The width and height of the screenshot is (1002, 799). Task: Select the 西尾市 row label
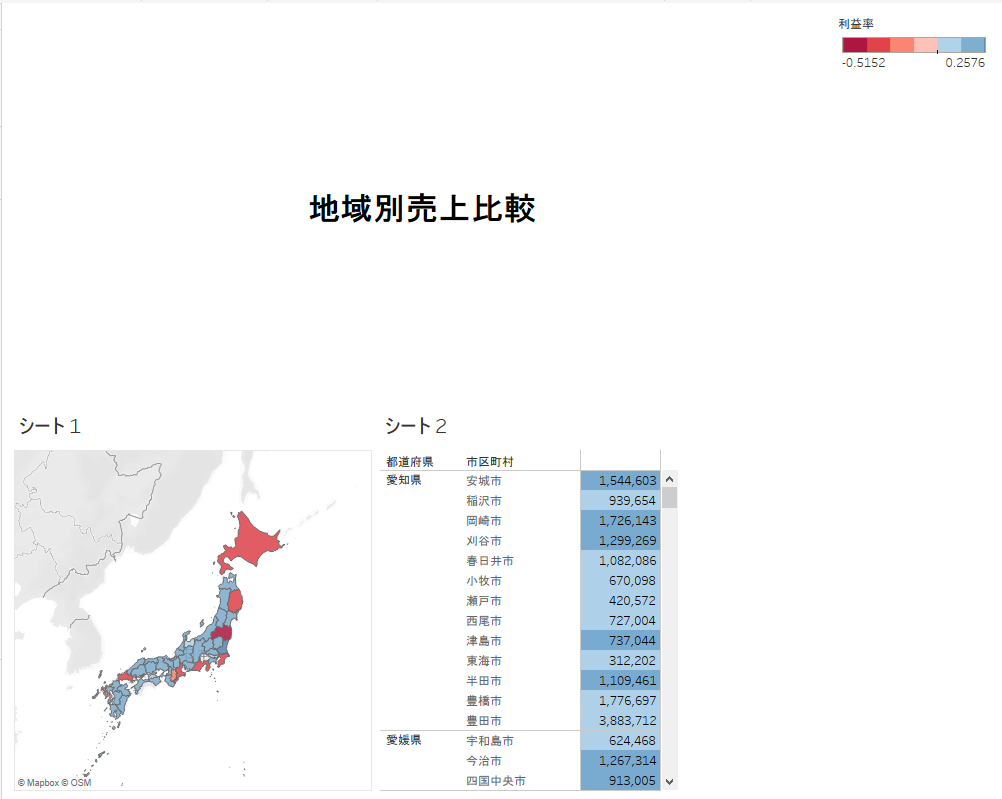tap(484, 621)
